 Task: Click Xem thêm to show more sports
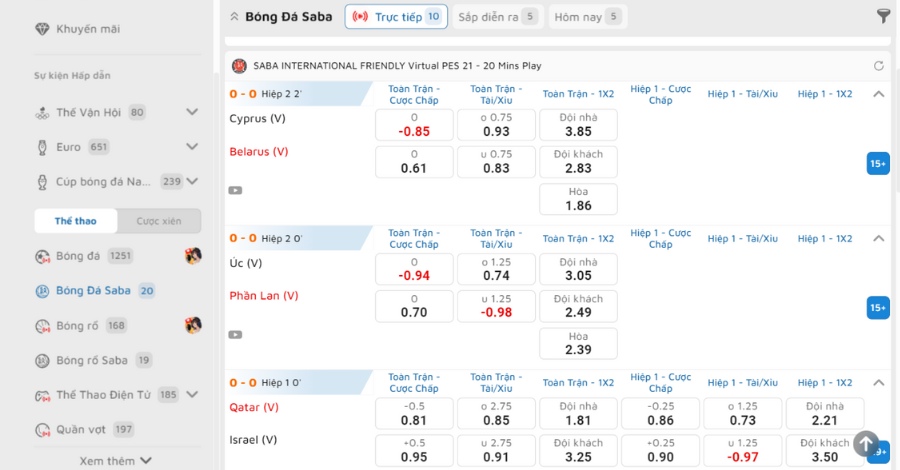click(x=115, y=461)
